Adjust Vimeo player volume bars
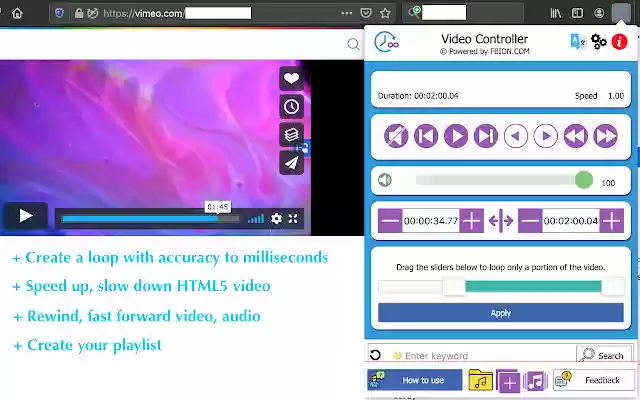Image resolution: width=640 pixels, height=400 pixels. [256, 219]
